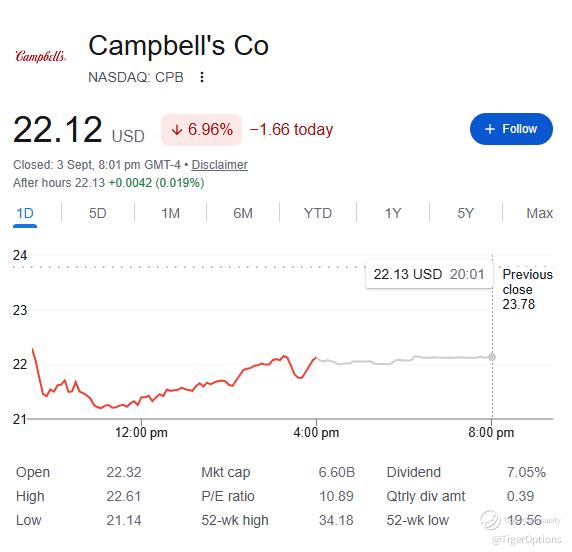Open the Disclaimer link
The image size is (572, 552).
tap(220, 165)
